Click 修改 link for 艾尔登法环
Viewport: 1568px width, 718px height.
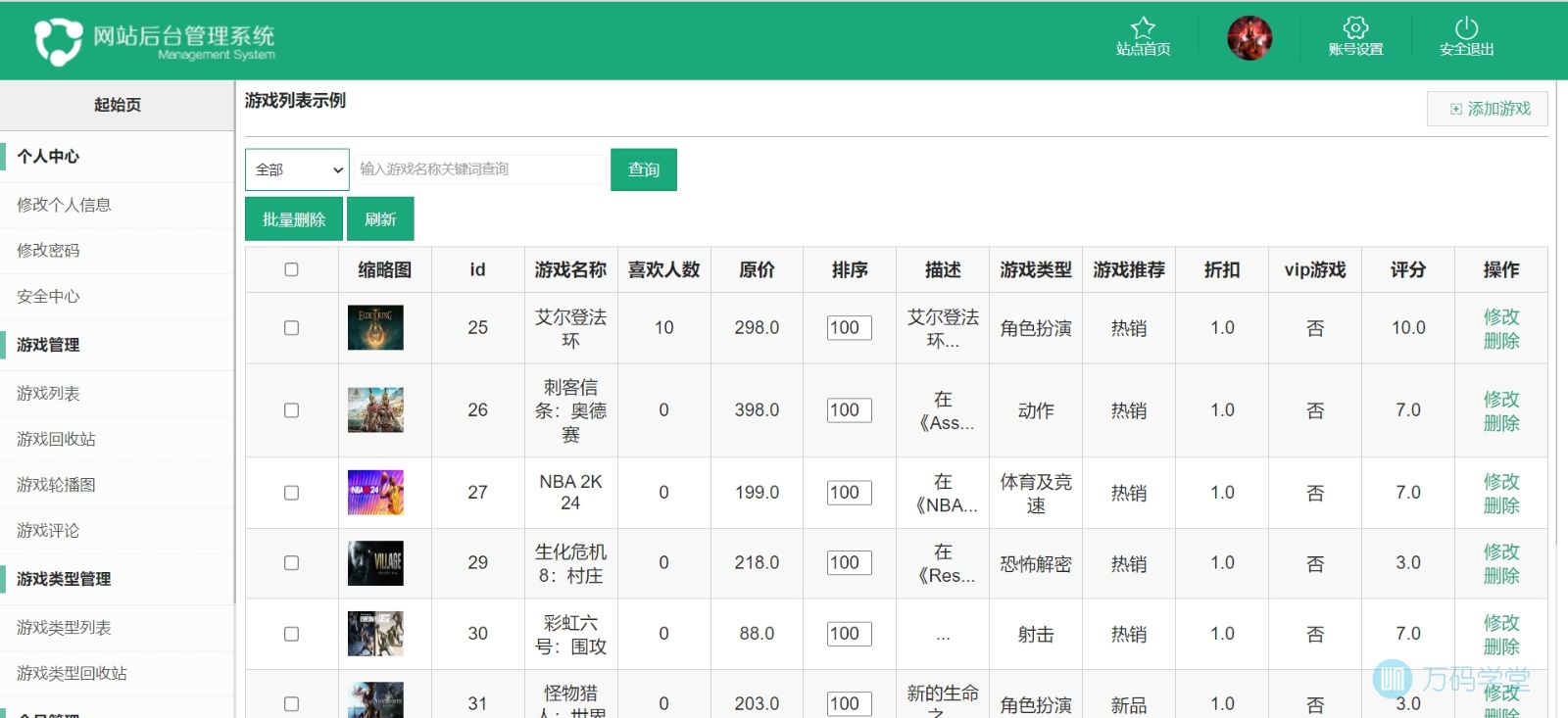coord(1501,316)
